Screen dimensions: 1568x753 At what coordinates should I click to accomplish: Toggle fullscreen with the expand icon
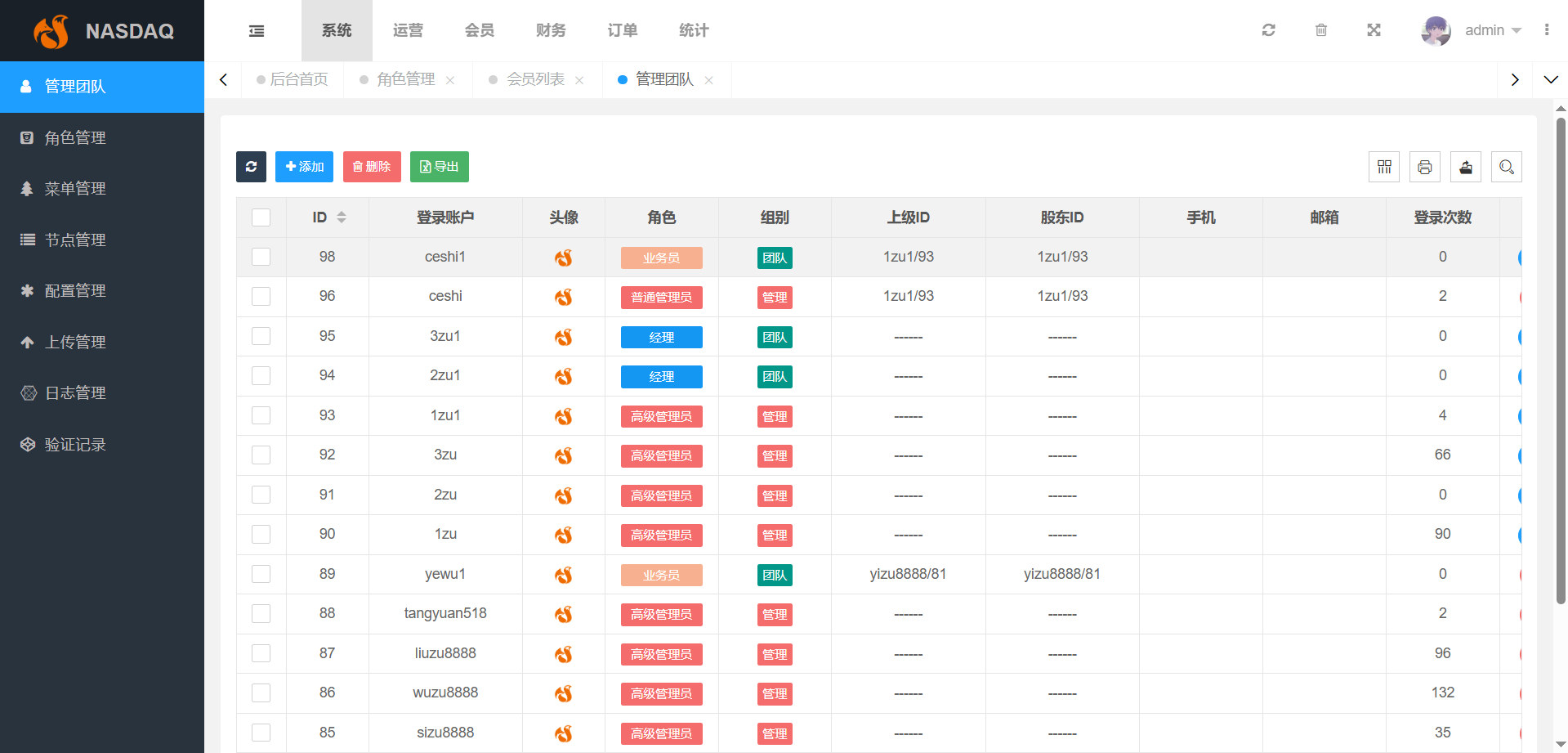(x=1374, y=30)
